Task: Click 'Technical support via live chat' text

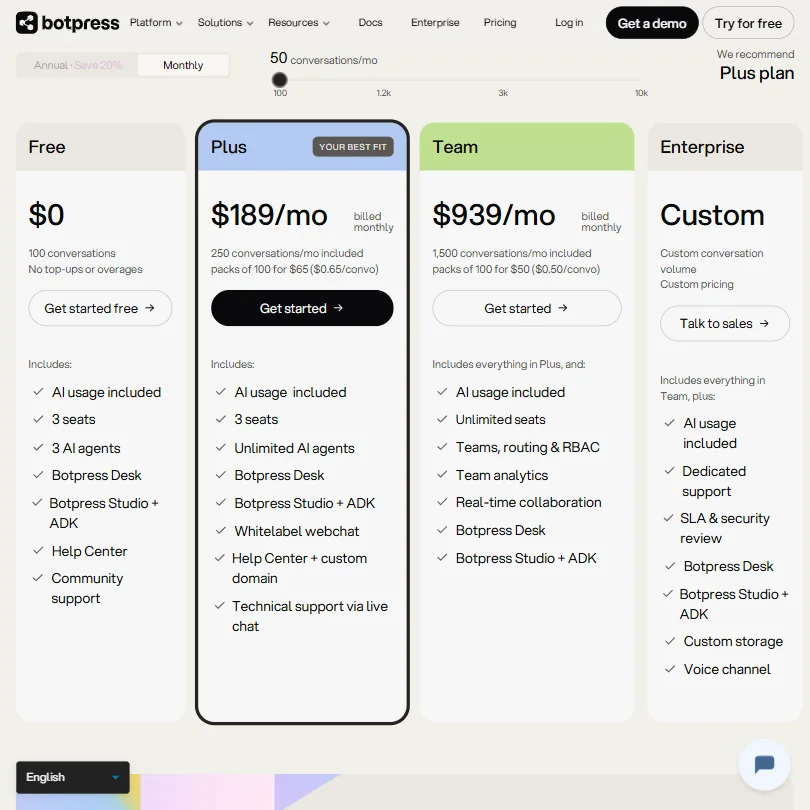Action: coord(310,616)
